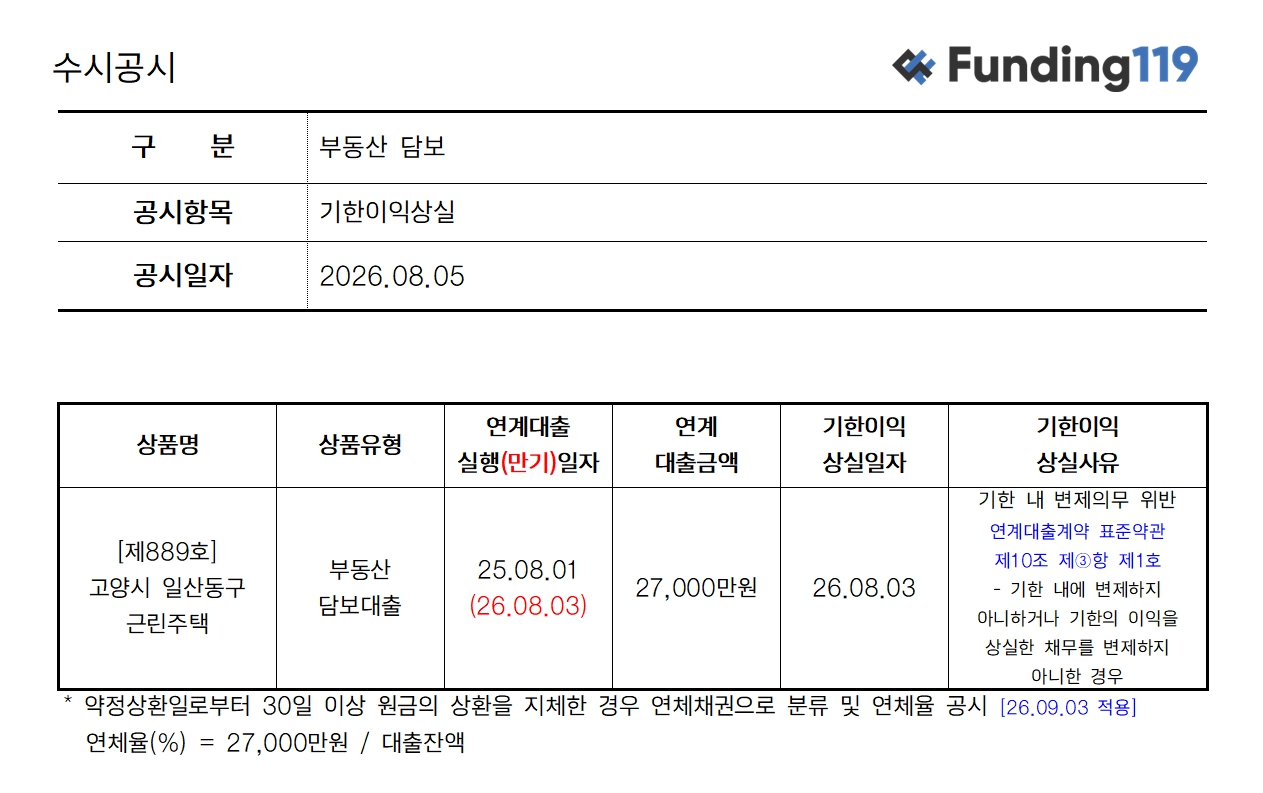Click the 연계 대출금액 column header
The image size is (1263, 793).
click(696, 445)
